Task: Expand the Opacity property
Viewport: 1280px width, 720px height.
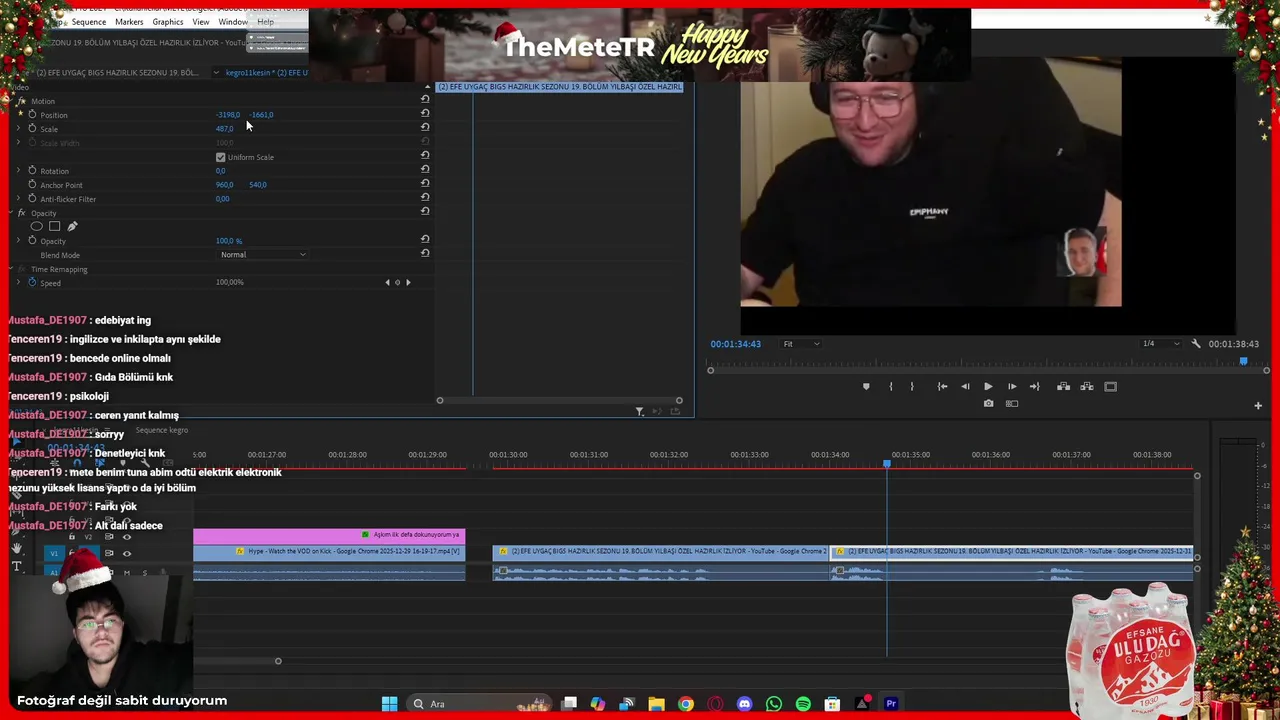Action: point(18,240)
